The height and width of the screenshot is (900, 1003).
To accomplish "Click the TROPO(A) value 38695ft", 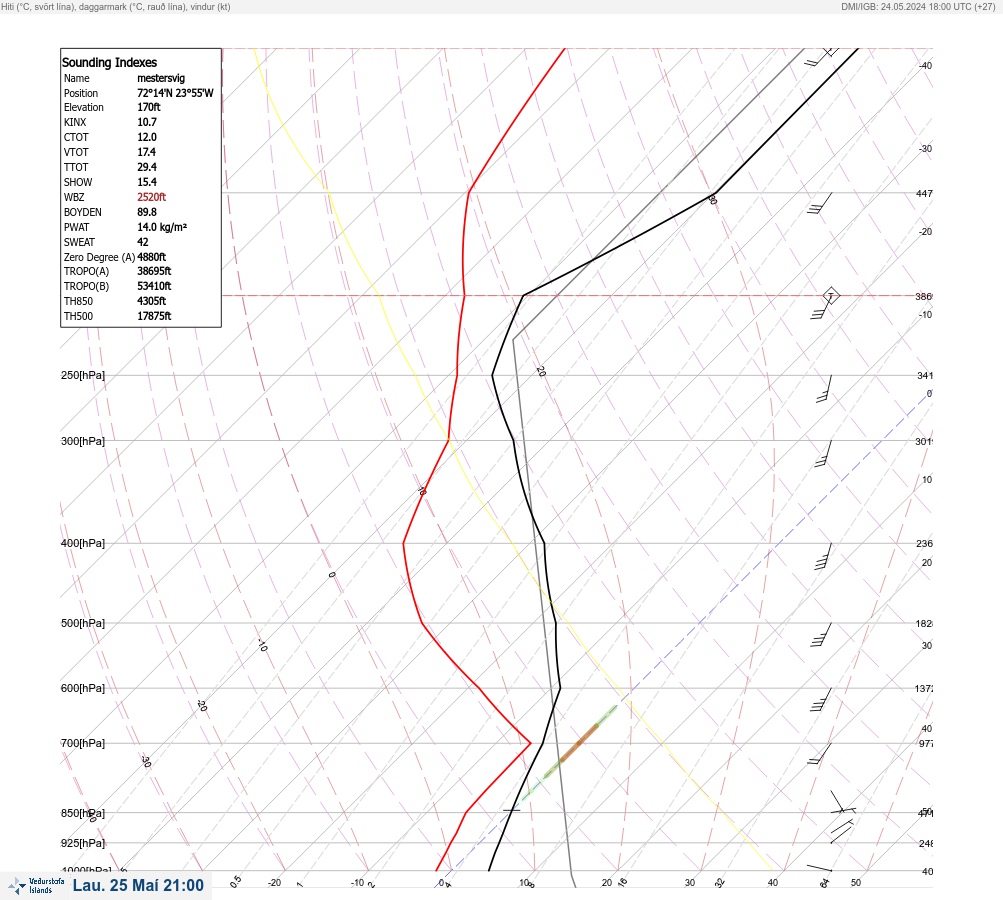I will 154,271.
